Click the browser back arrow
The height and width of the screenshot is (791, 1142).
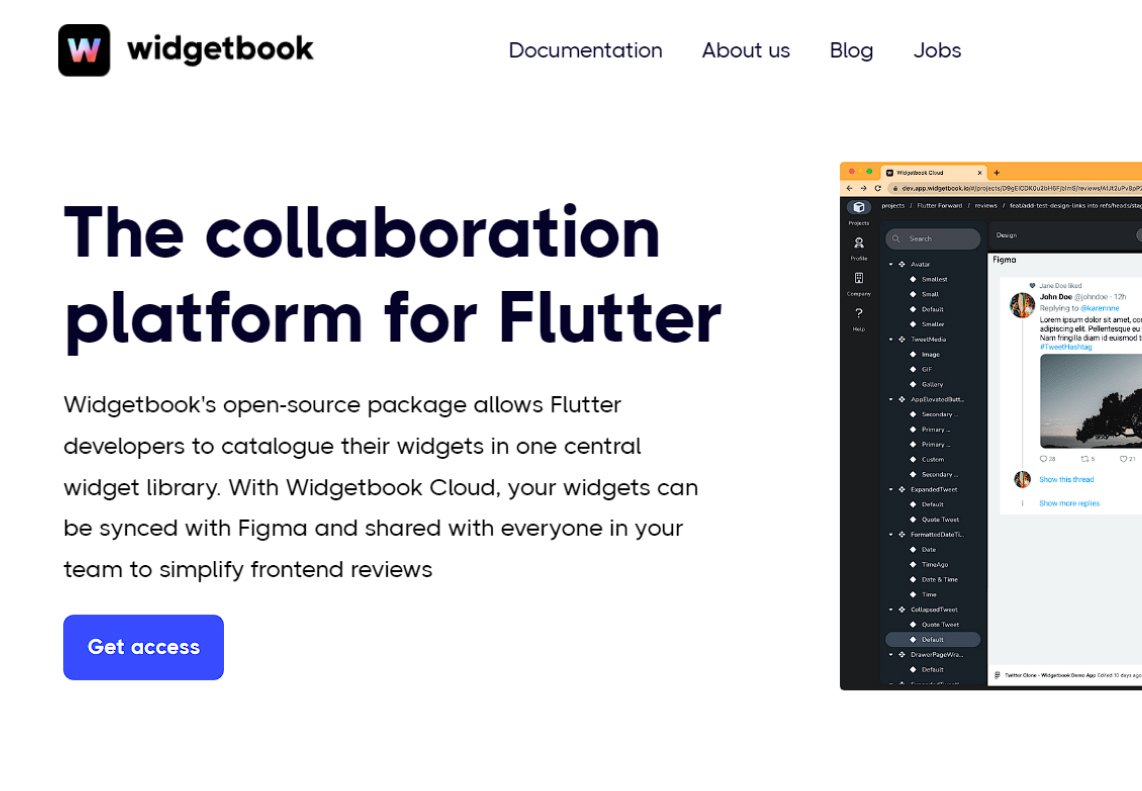[849, 188]
